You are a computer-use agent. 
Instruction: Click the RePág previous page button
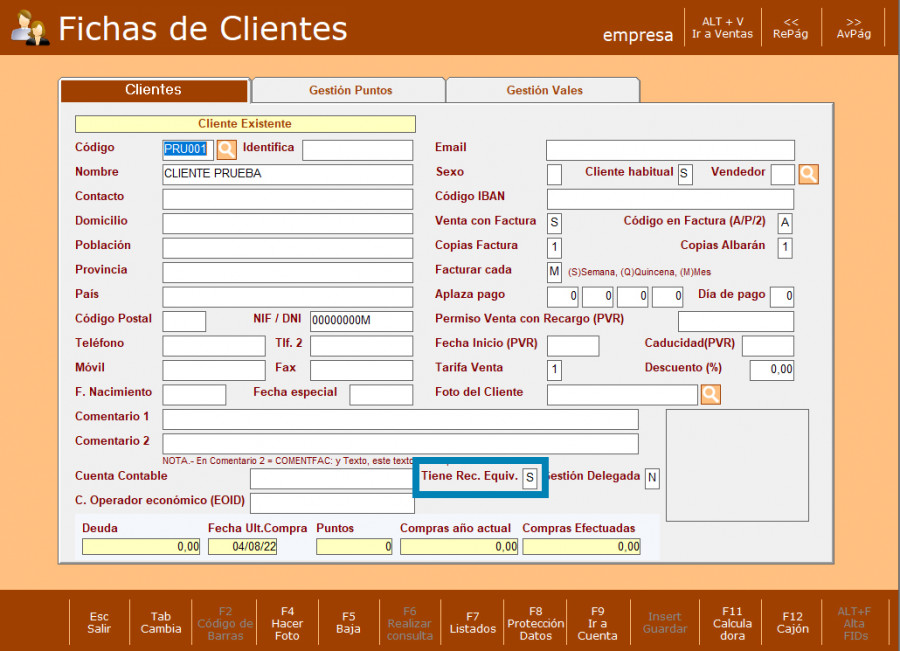[791, 27]
